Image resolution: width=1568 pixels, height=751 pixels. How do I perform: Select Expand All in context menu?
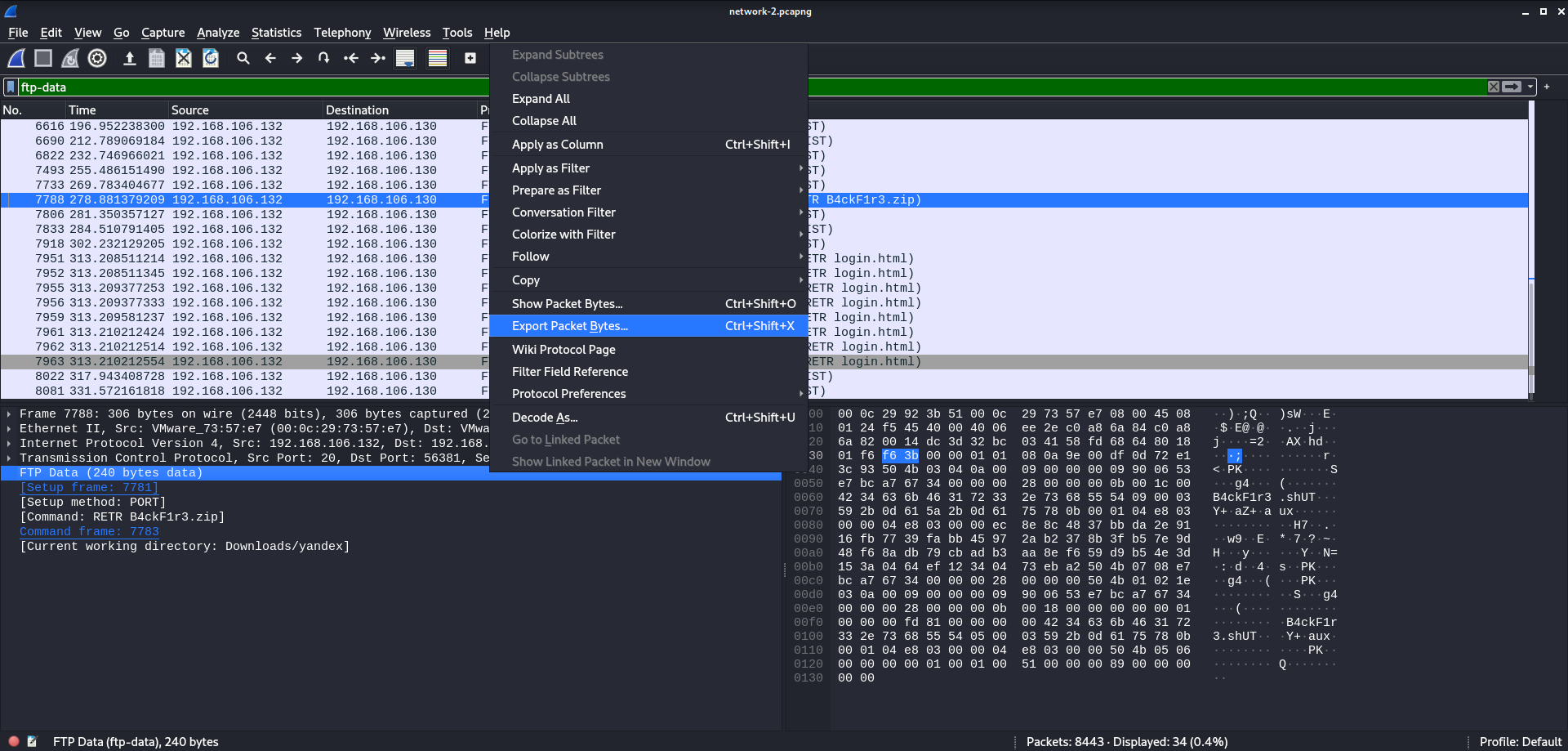[x=648, y=98]
